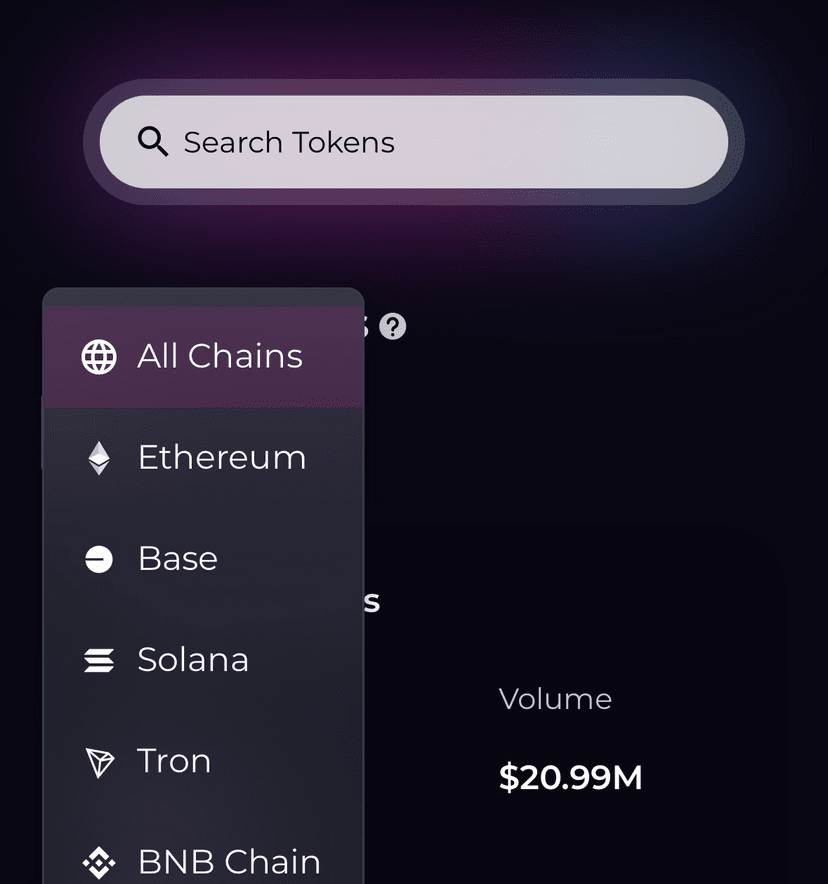Pick the Base text label in chain list
Viewport: 828px width, 884px height.
[178, 558]
